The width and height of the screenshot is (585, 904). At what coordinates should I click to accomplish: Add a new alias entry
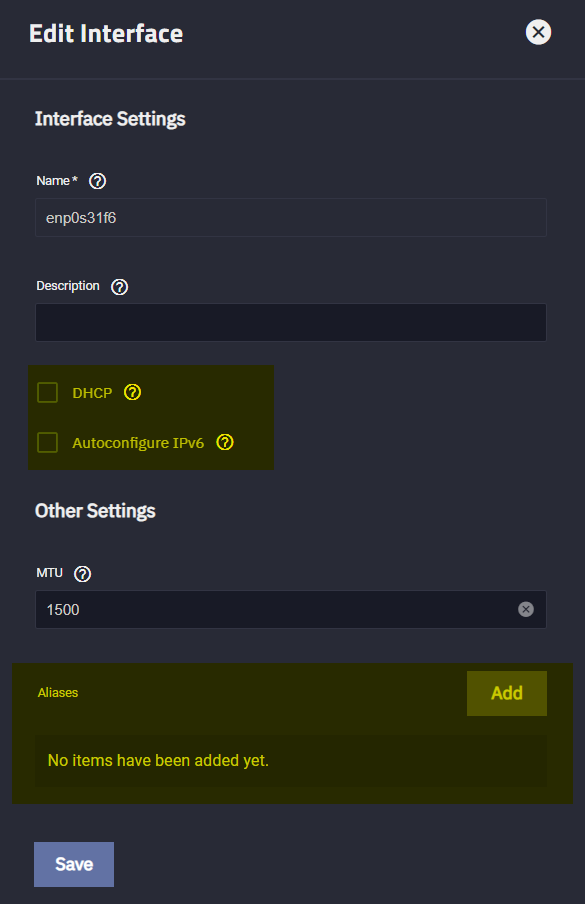(x=507, y=693)
